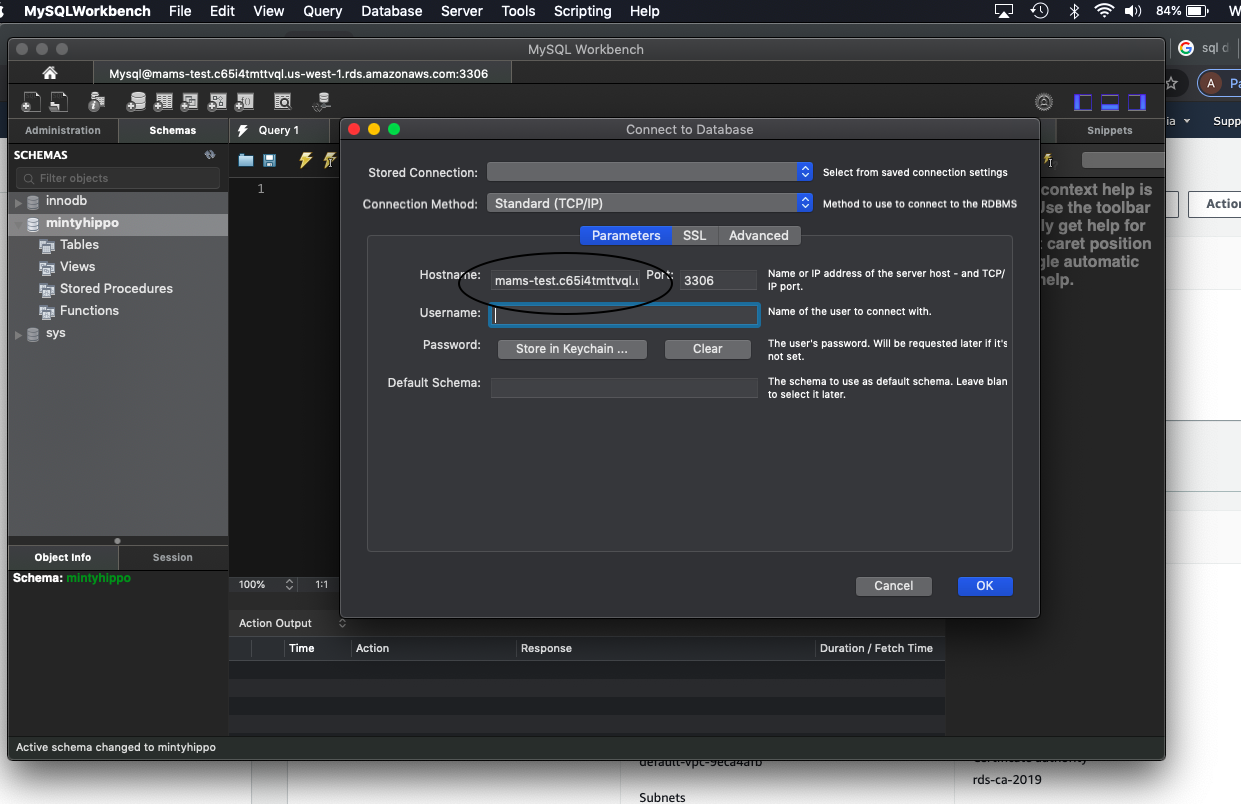1241x804 pixels.
Task: Open Action Output type dropdown
Action: pos(291,623)
